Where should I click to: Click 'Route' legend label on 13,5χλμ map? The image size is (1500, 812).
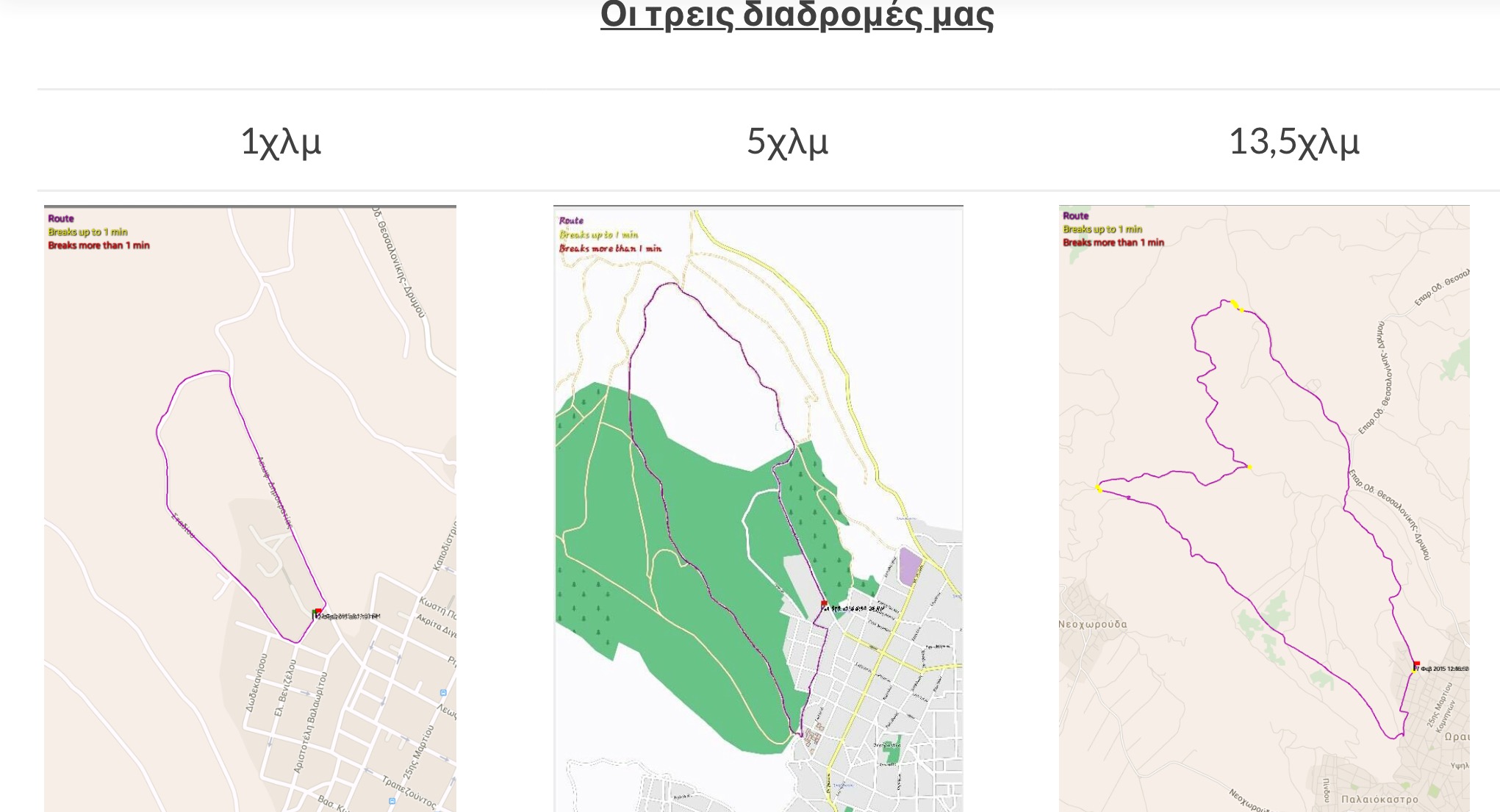(x=1075, y=215)
